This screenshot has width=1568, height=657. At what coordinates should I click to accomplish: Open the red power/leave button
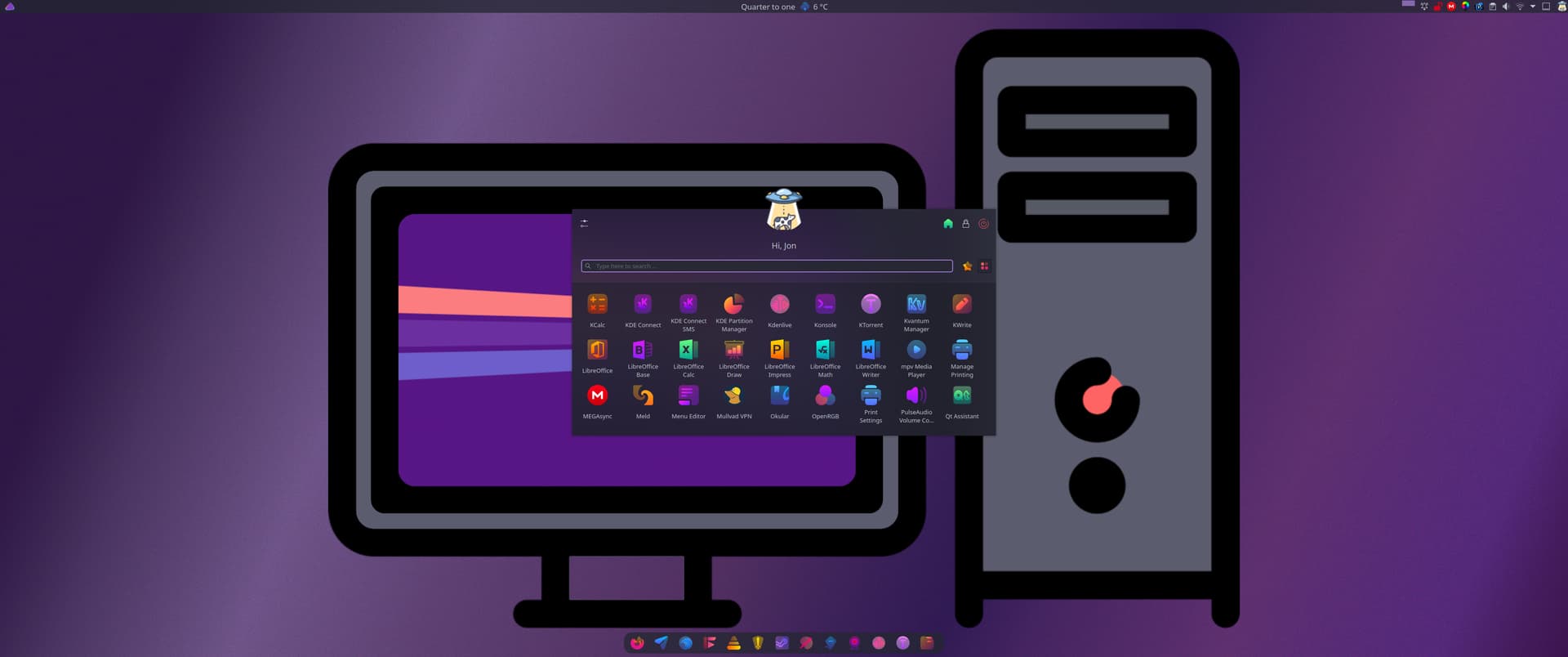coord(983,224)
